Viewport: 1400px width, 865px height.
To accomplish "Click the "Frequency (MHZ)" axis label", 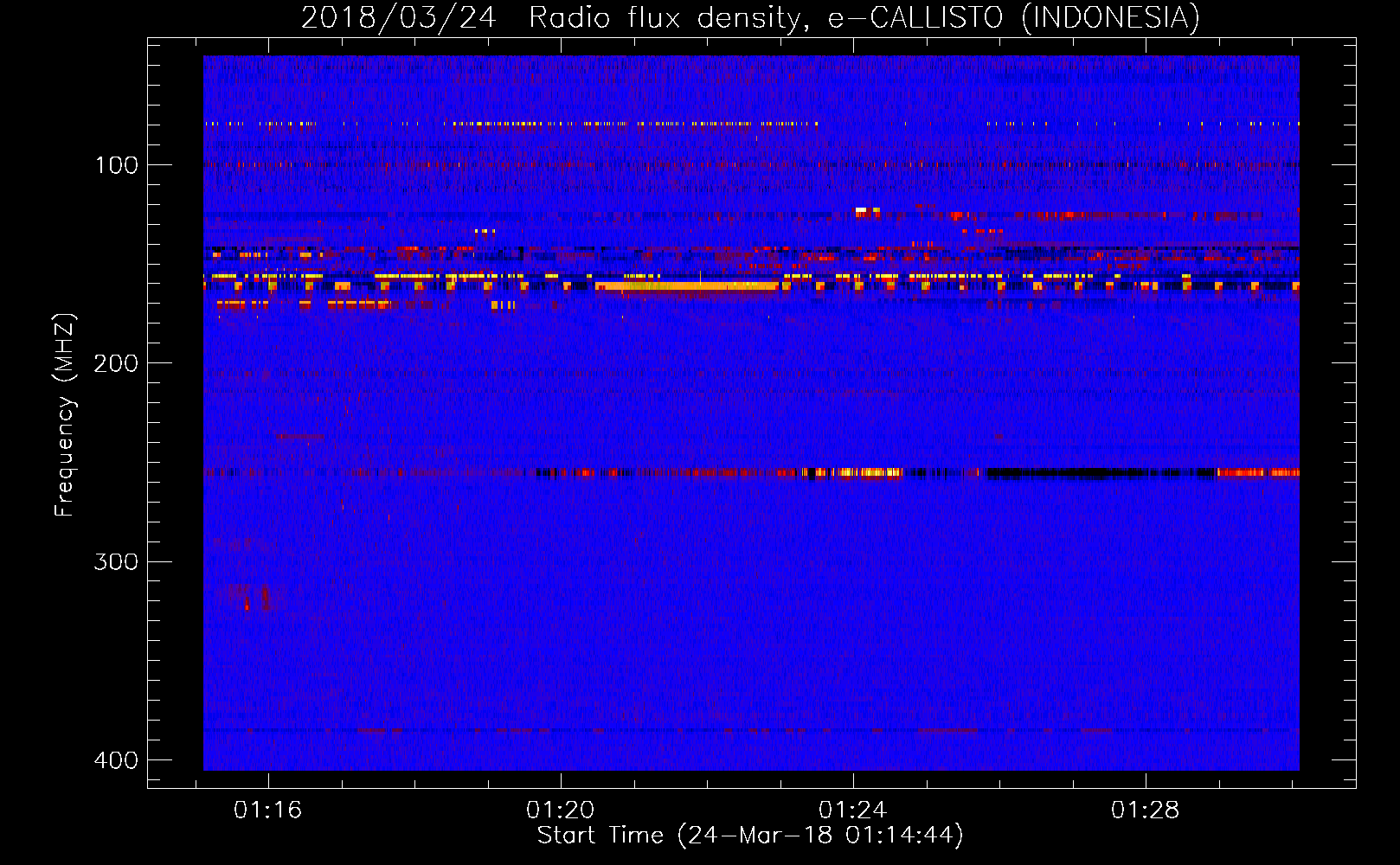I will 65,414.
